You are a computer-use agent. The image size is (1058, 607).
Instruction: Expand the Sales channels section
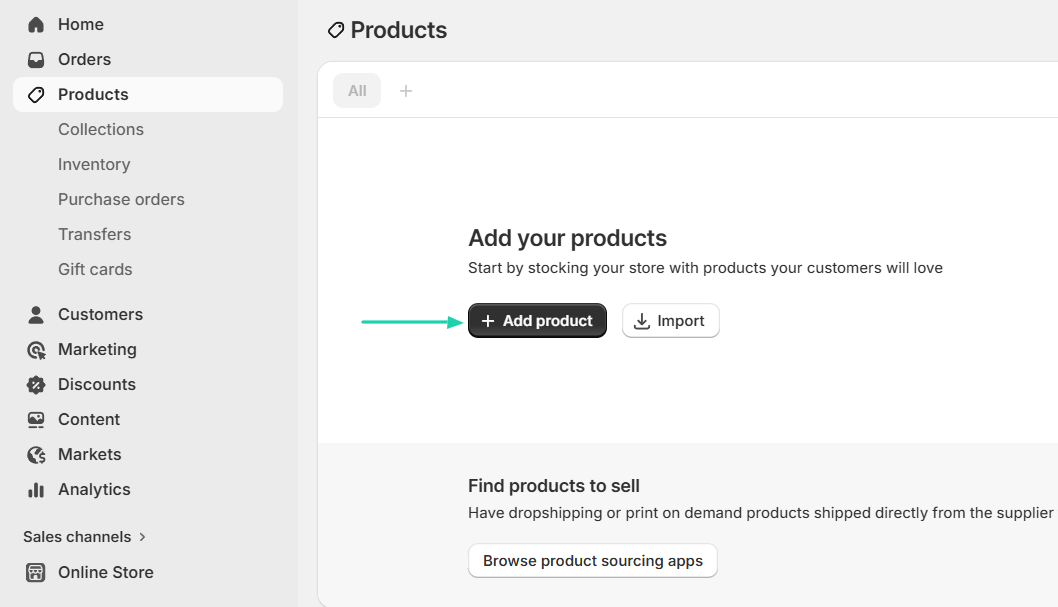[85, 537]
